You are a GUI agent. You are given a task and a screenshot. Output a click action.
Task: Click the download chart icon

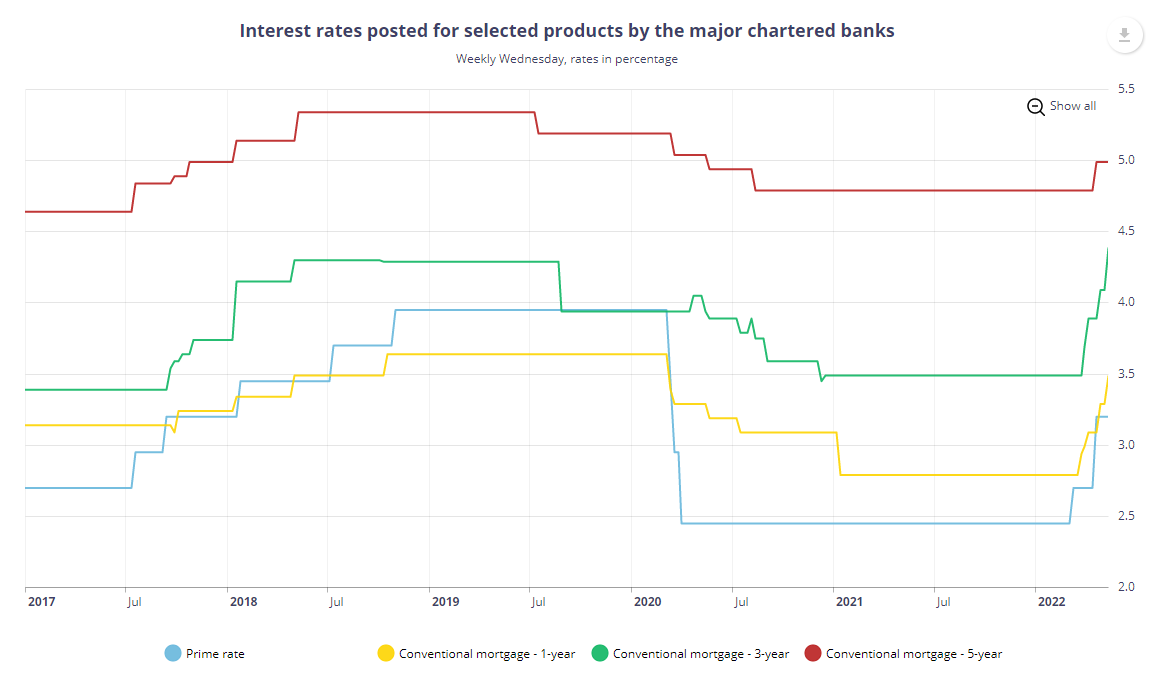(1124, 35)
